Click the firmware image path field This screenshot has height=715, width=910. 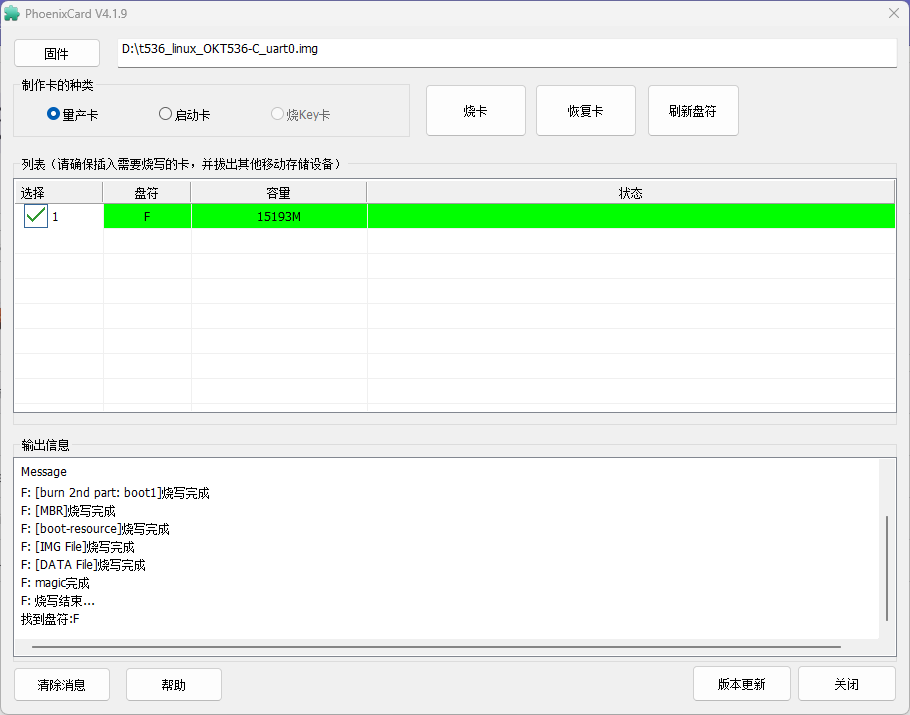click(x=507, y=52)
